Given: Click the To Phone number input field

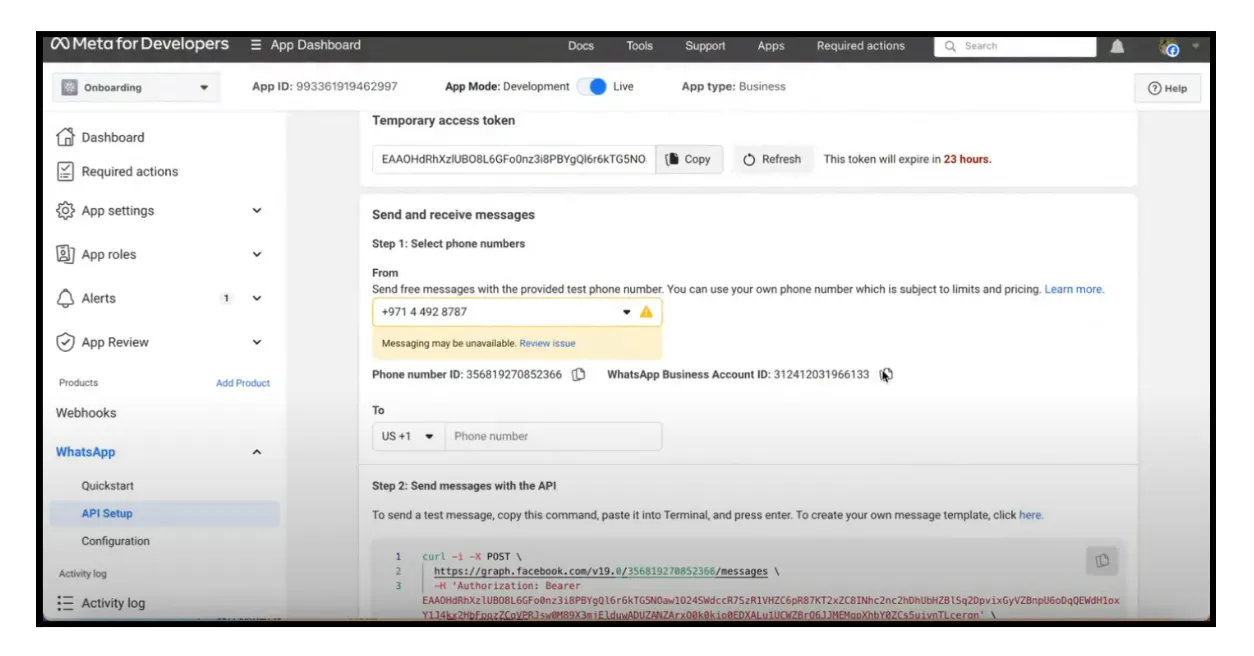Looking at the screenshot, I should 553,436.
